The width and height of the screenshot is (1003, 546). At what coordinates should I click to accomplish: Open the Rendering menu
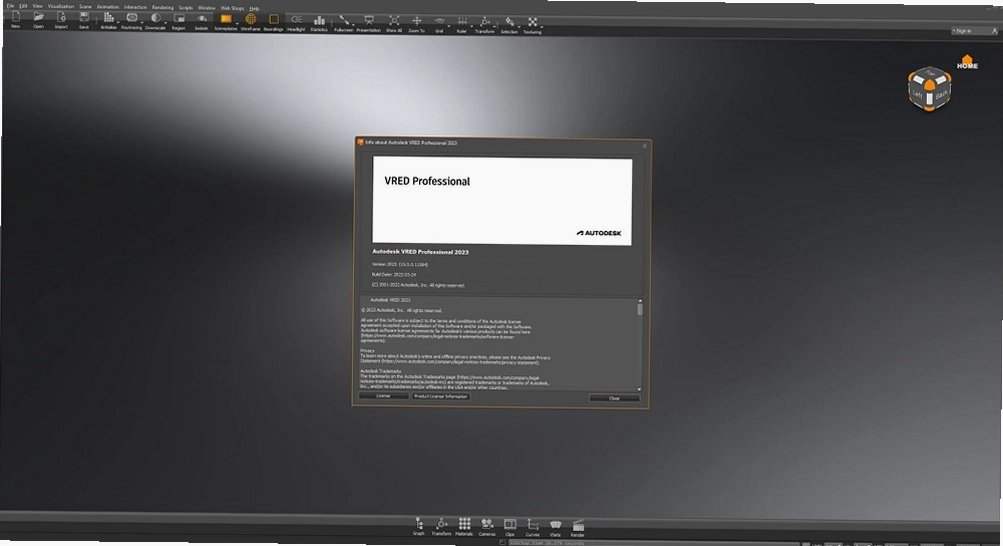162,8
